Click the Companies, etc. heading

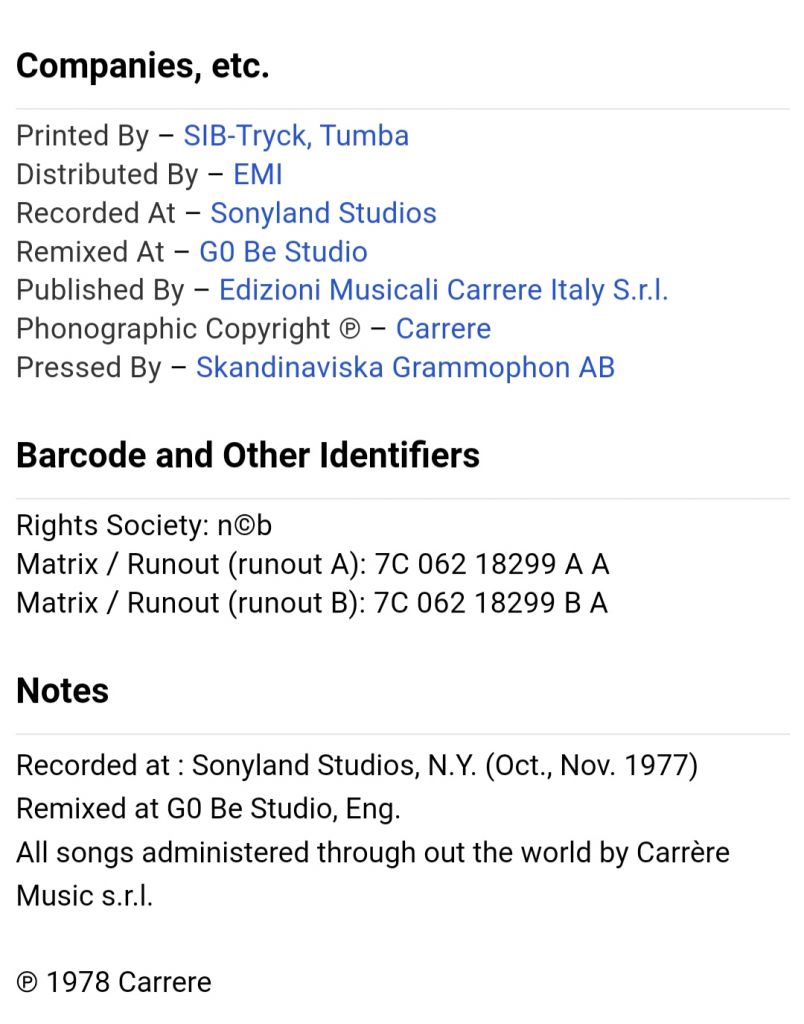tap(142, 66)
